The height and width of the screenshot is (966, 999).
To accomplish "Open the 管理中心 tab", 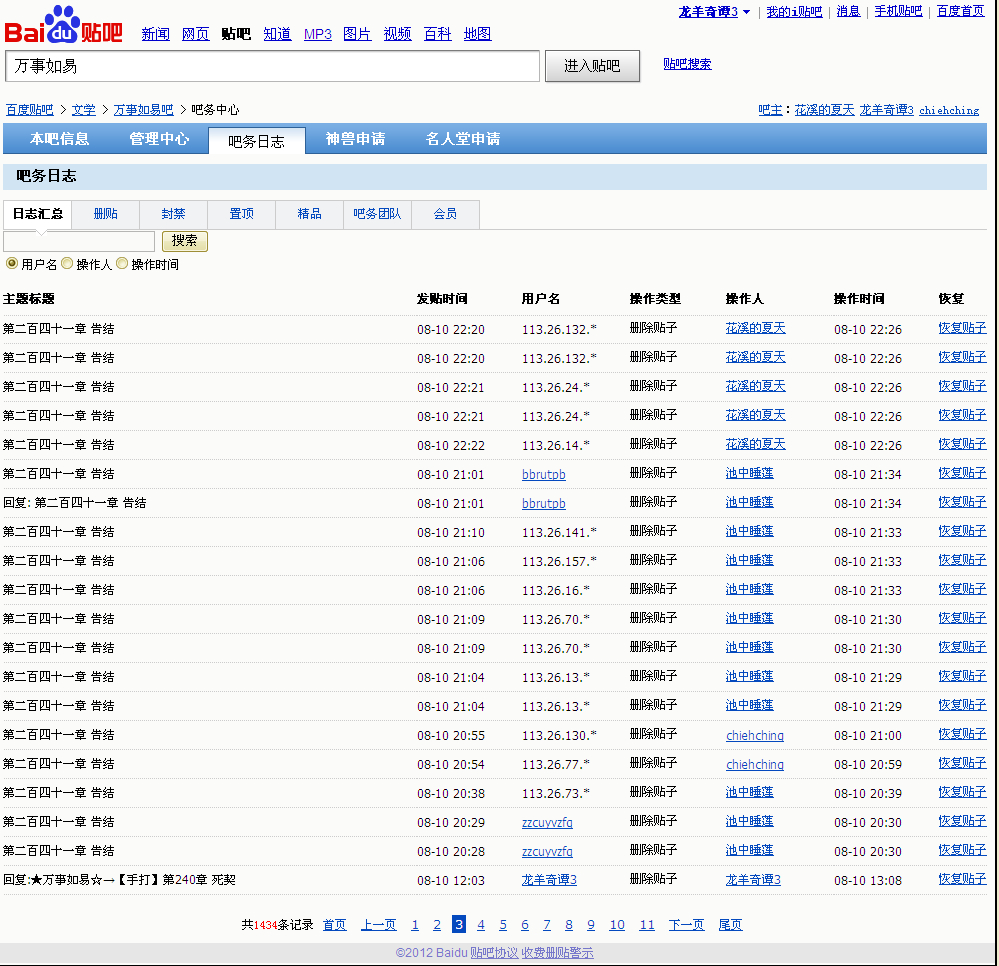I will coord(159,139).
